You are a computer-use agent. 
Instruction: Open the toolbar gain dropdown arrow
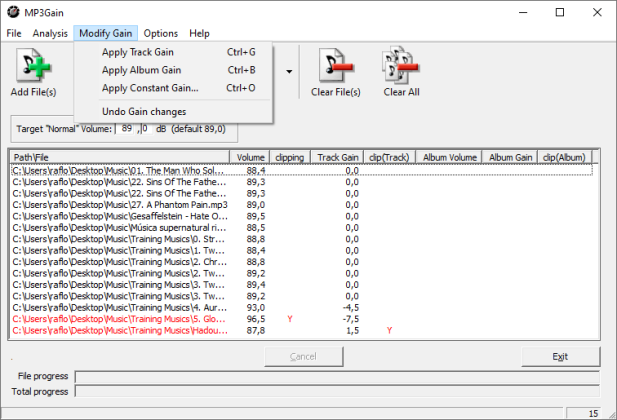point(289,72)
